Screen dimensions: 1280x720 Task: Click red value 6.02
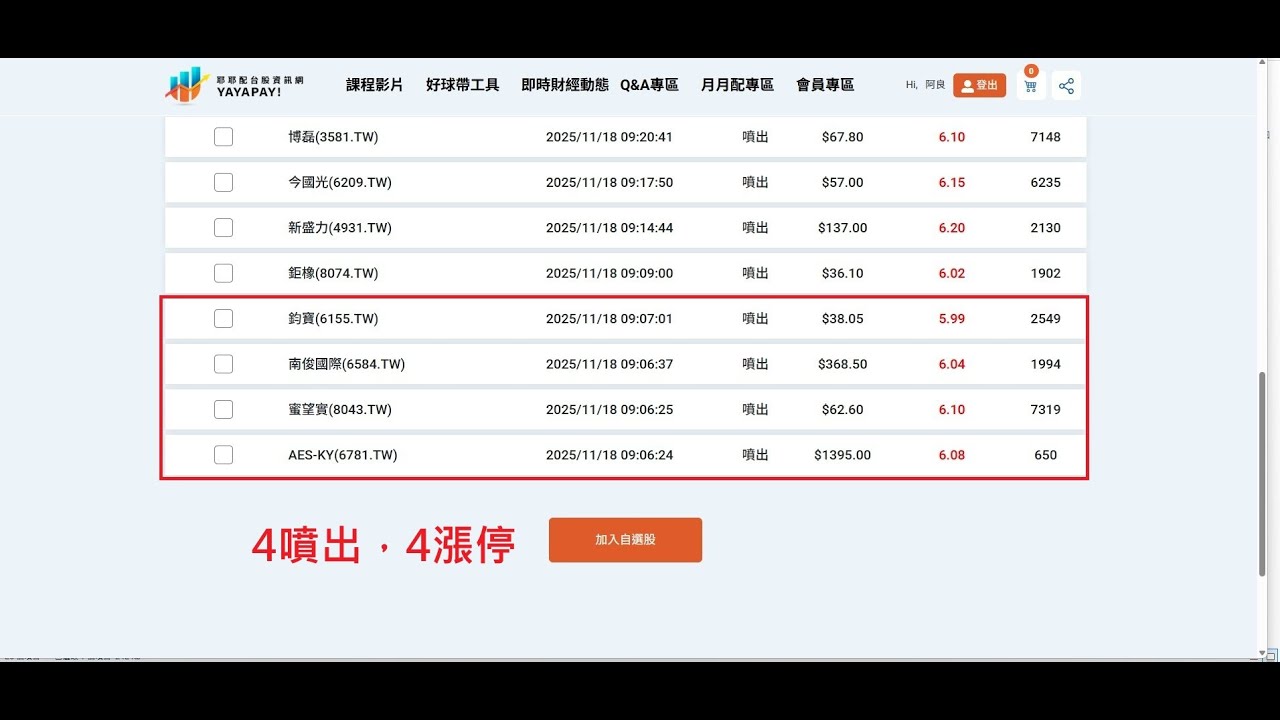tap(952, 273)
